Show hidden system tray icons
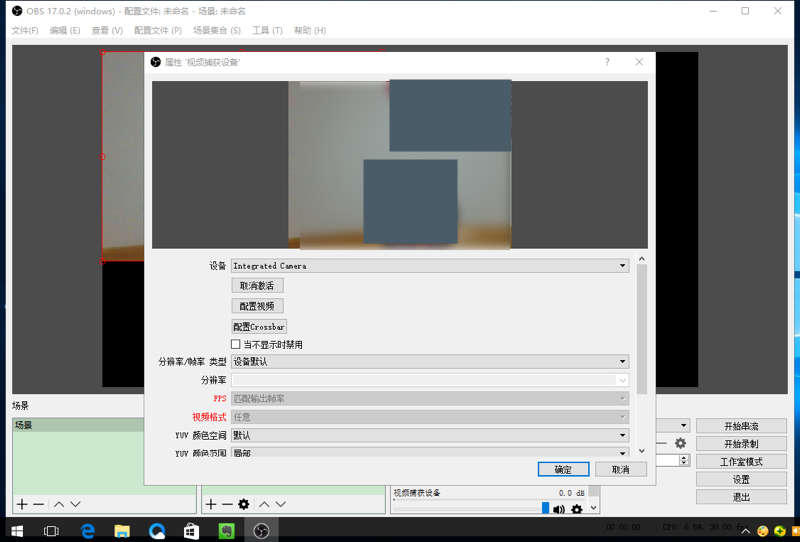Image resolution: width=800 pixels, height=542 pixels. point(745,531)
